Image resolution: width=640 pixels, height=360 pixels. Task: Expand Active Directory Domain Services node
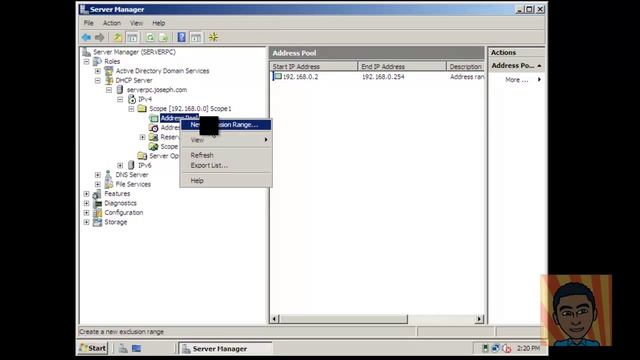pyautogui.click(x=98, y=71)
